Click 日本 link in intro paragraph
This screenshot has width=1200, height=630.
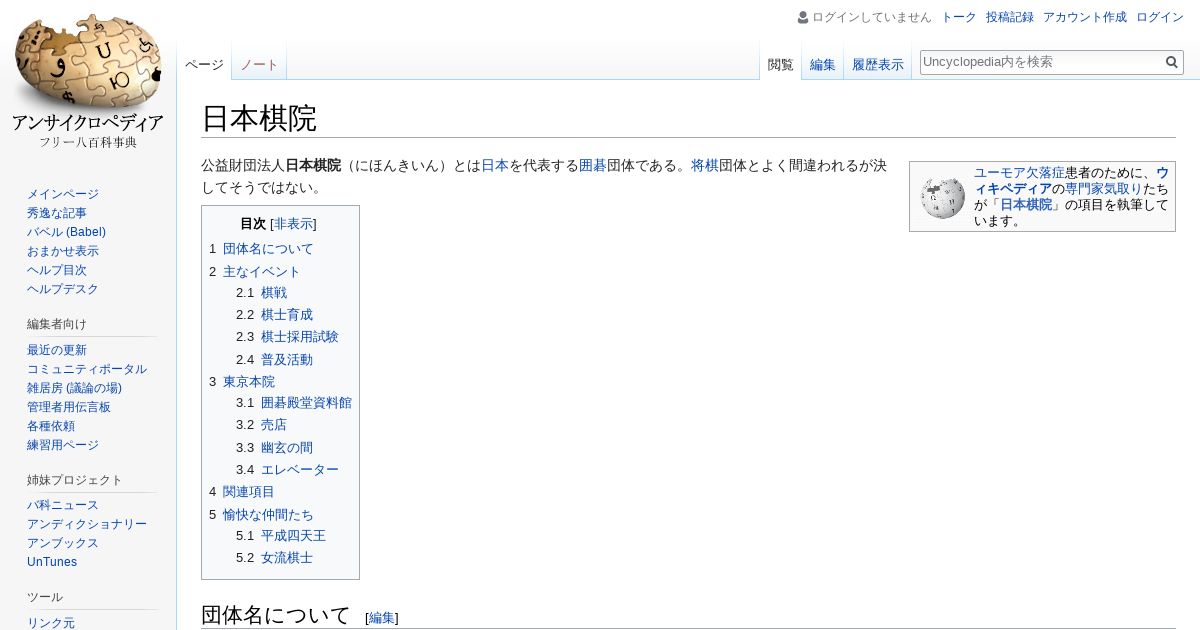tap(495, 166)
